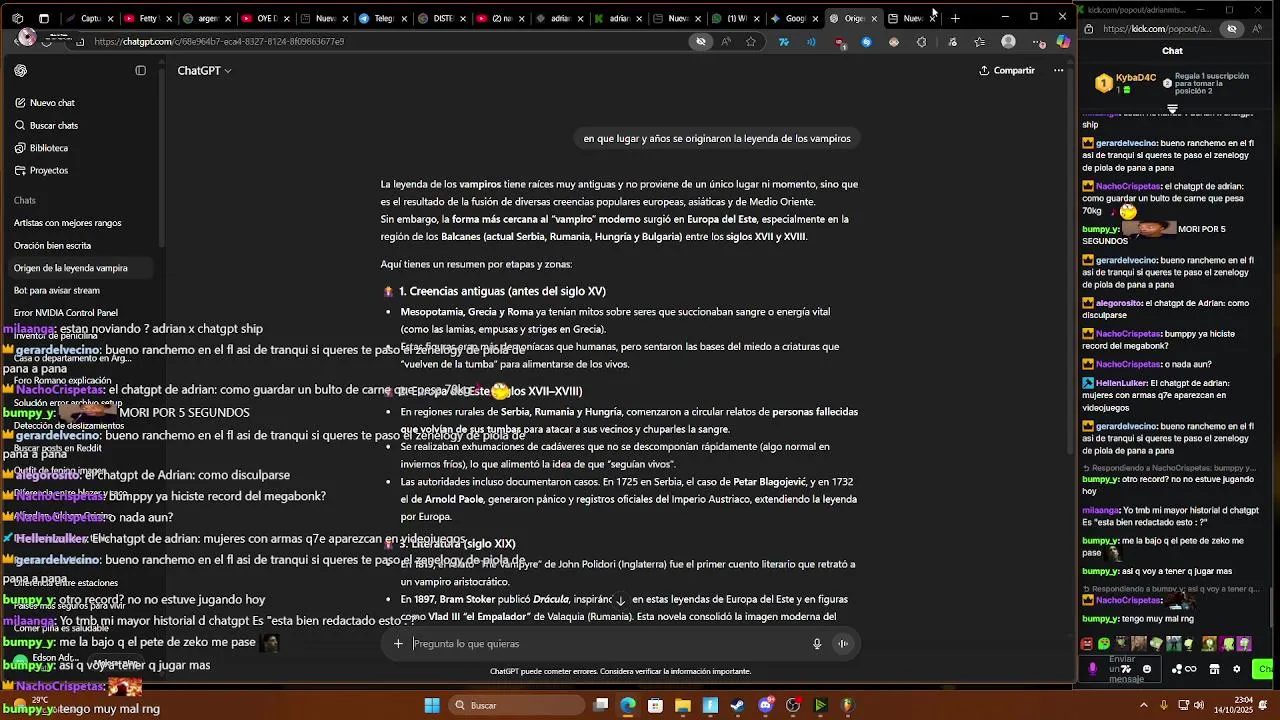
Task: Start ChatGPT voice mode waveform button
Action: click(843, 644)
